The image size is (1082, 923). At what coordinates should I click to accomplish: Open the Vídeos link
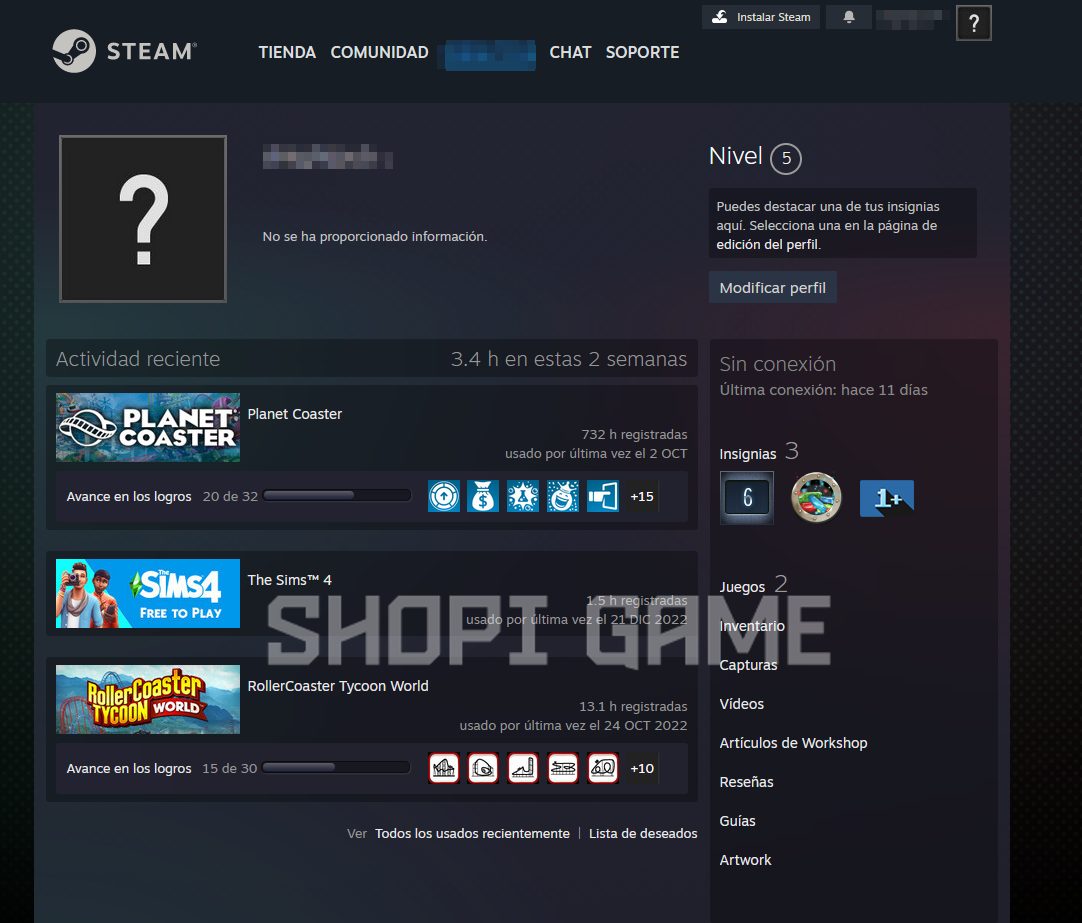(x=741, y=704)
